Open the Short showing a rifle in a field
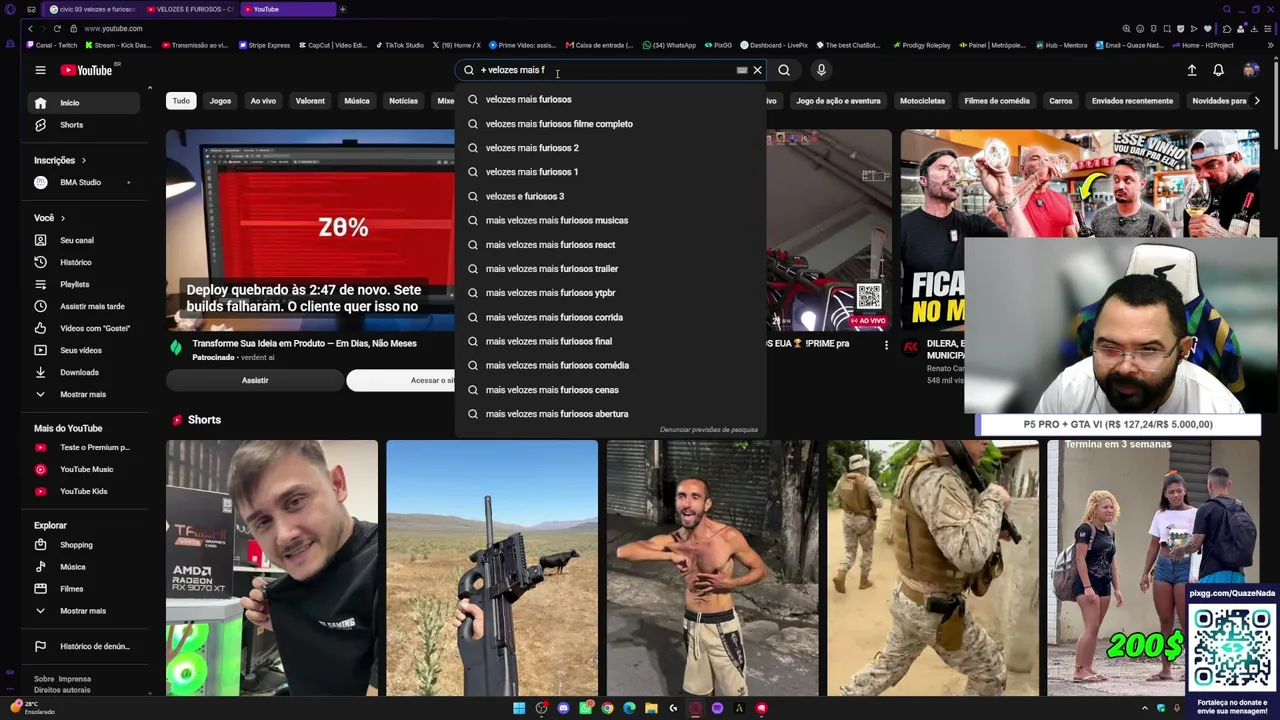Viewport: 1280px width, 720px height. pos(492,568)
